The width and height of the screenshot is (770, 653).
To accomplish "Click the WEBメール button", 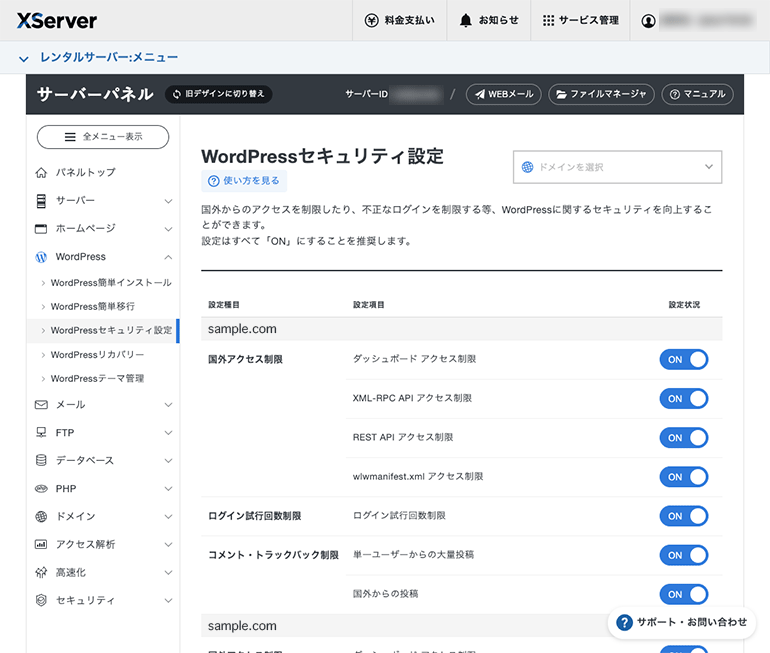I will (x=504, y=94).
